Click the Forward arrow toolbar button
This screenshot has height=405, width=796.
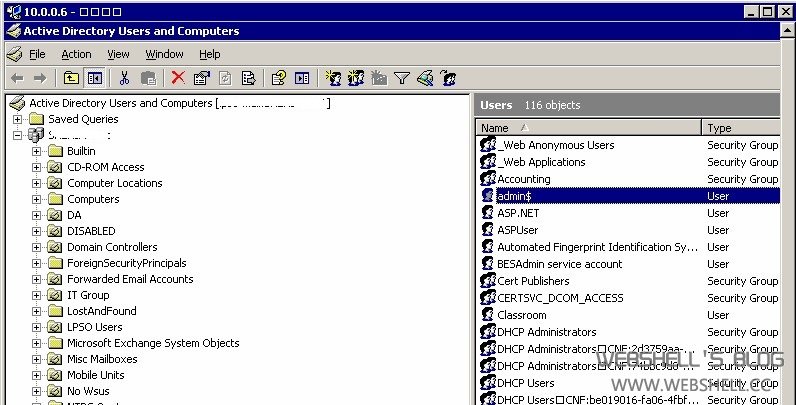(x=40, y=78)
